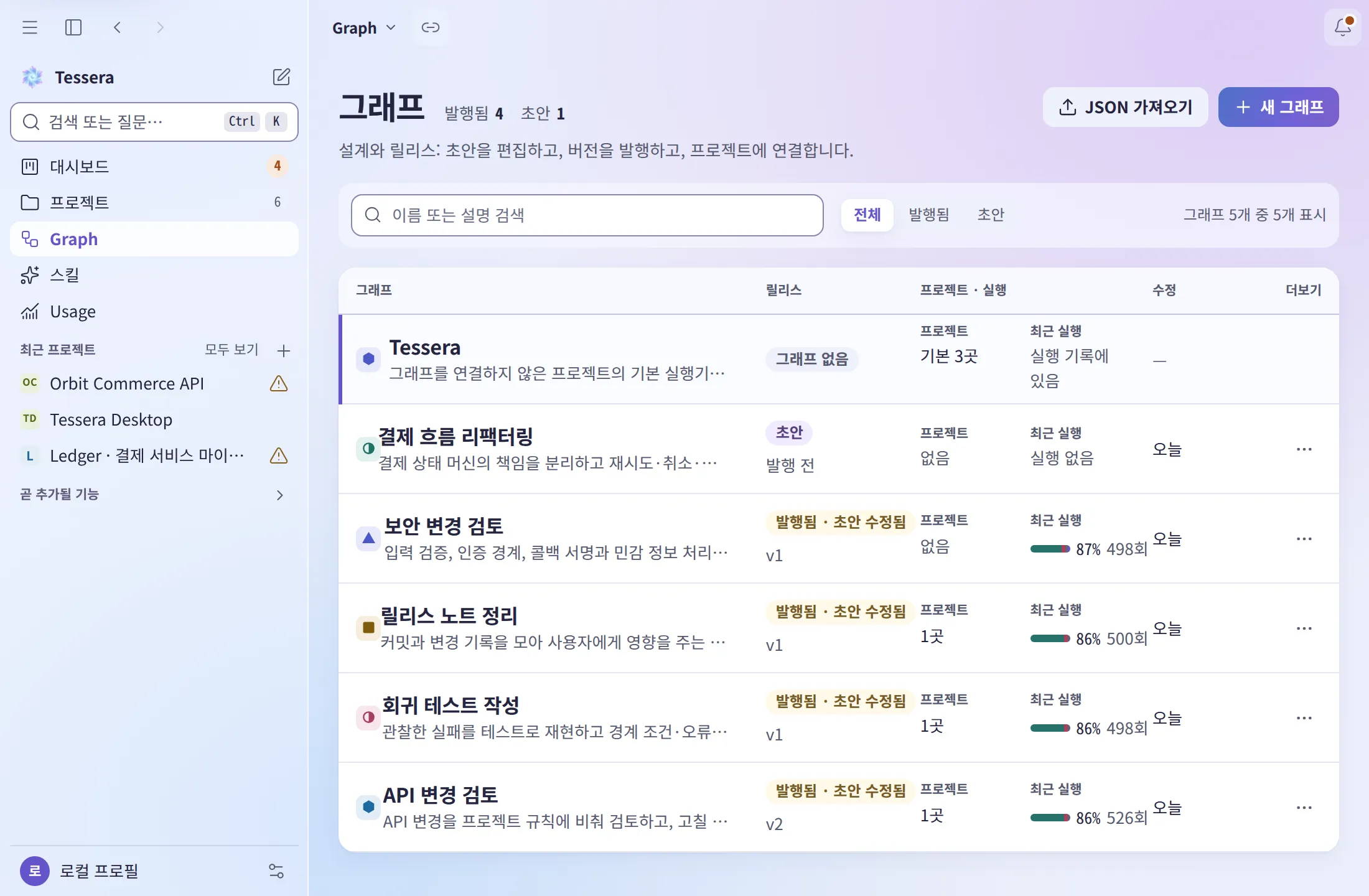This screenshot has width=1369, height=896.
Task: Open Tessera Desktop project
Action: click(154, 419)
